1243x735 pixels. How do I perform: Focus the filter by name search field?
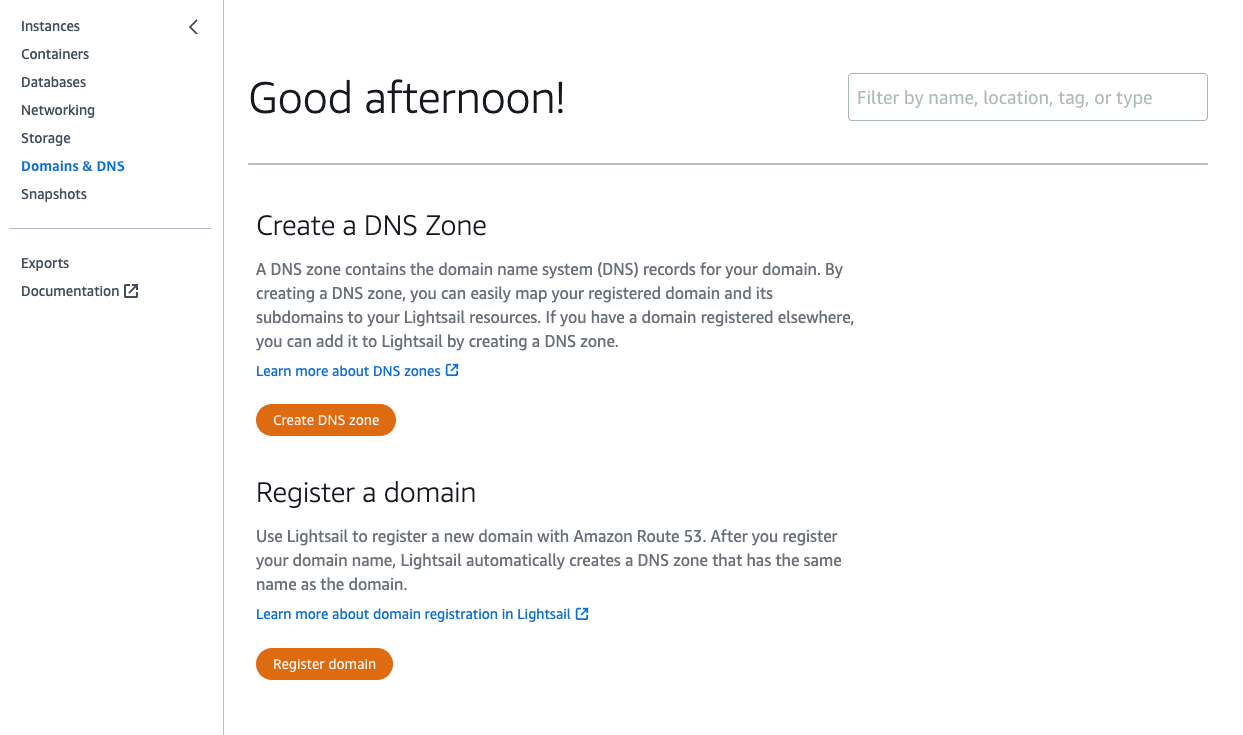(1027, 97)
